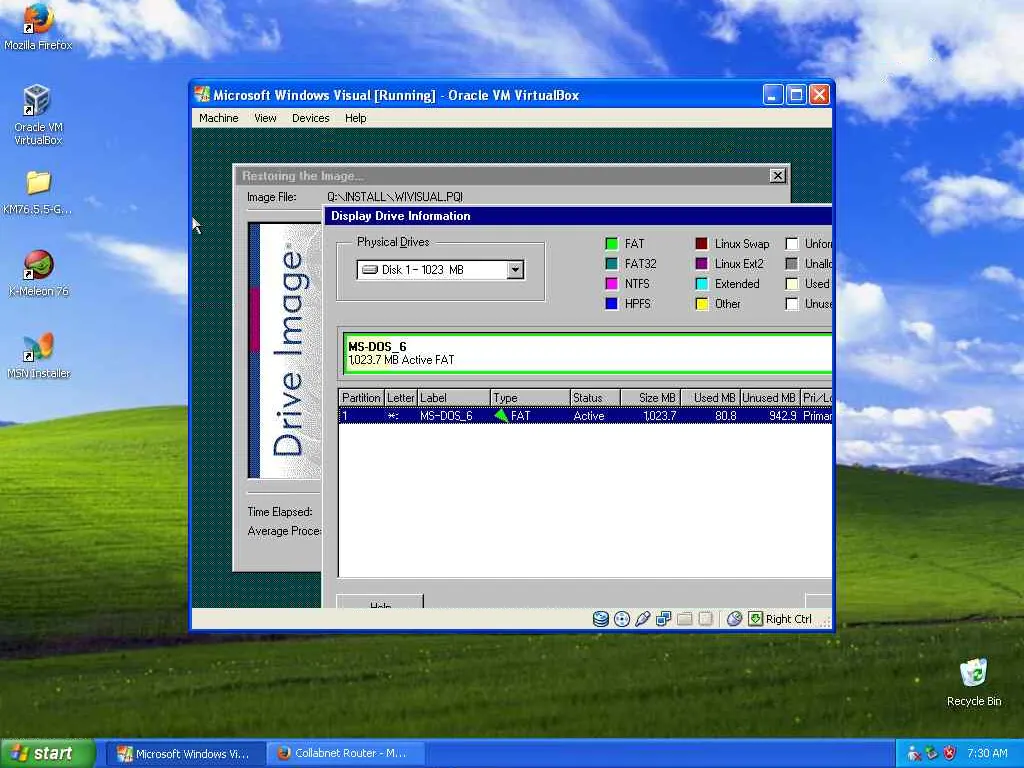1024x768 pixels.
Task: Click the network adapters icon in VirtualBox status bar
Action: pyautogui.click(x=664, y=618)
